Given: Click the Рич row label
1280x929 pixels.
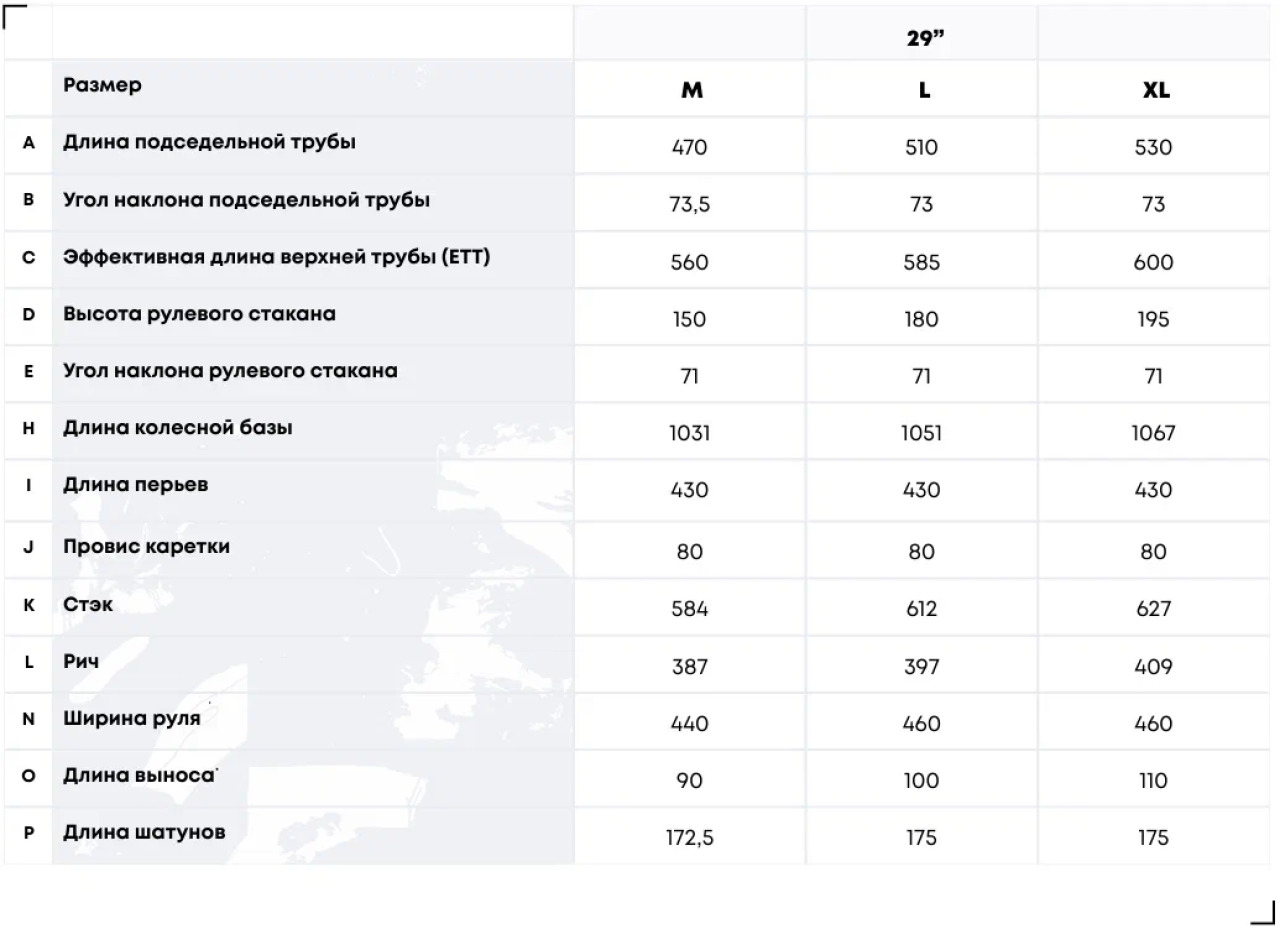Looking at the screenshot, I should pos(81,661).
